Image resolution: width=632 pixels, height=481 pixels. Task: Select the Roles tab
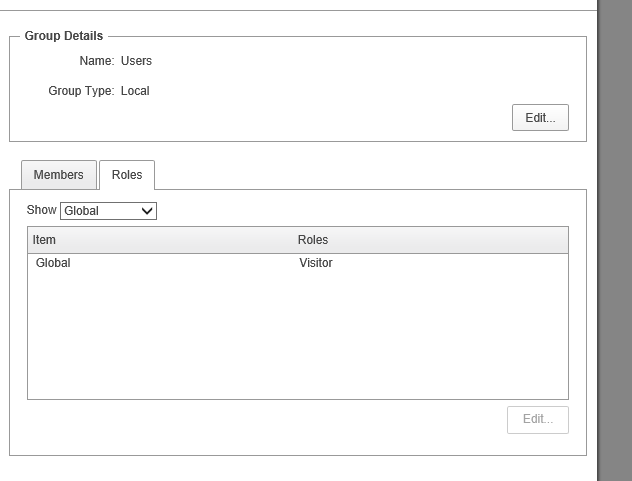(x=127, y=175)
